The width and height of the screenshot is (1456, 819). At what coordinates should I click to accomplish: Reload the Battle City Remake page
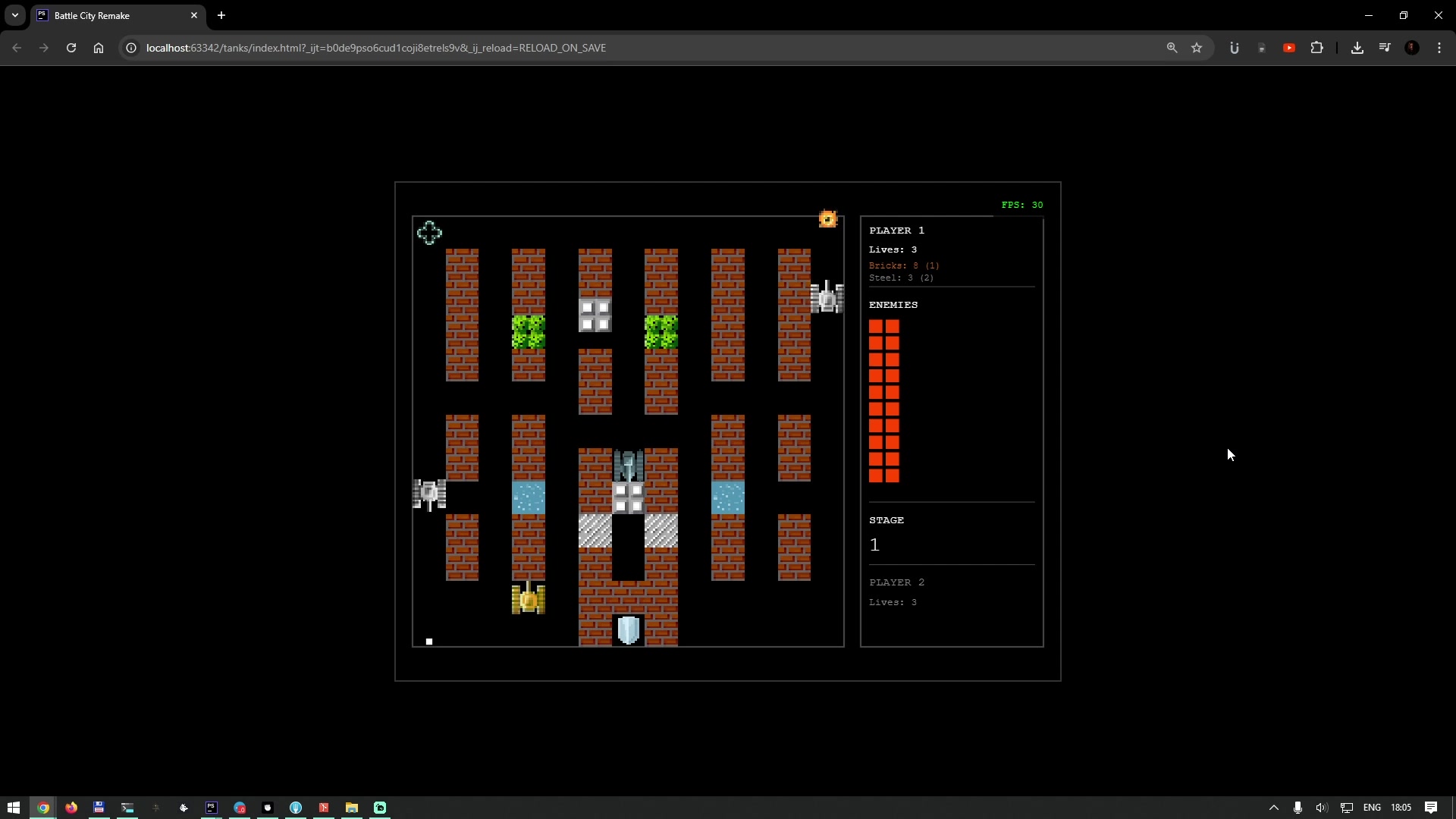(71, 47)
